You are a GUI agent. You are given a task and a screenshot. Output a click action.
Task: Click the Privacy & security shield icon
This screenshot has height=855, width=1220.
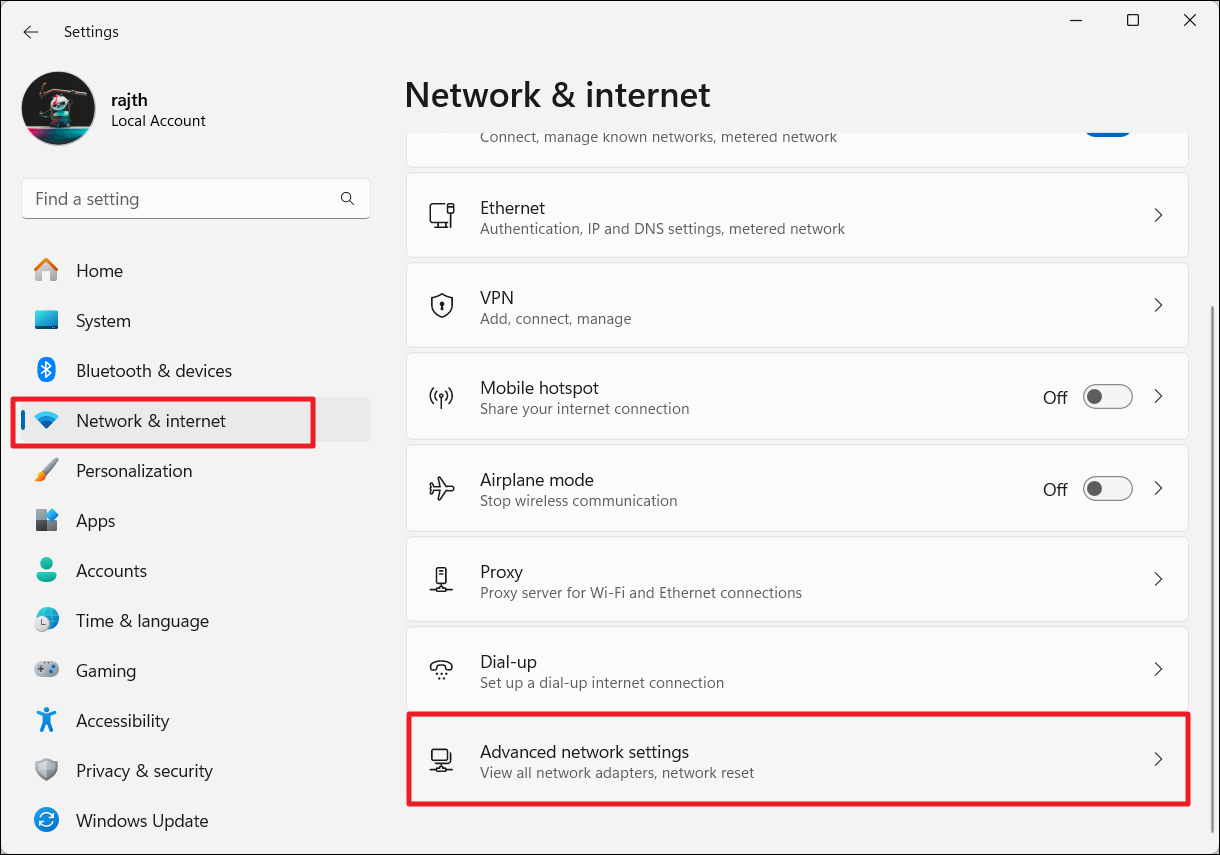pyautogui.click(x=46, y=771)
